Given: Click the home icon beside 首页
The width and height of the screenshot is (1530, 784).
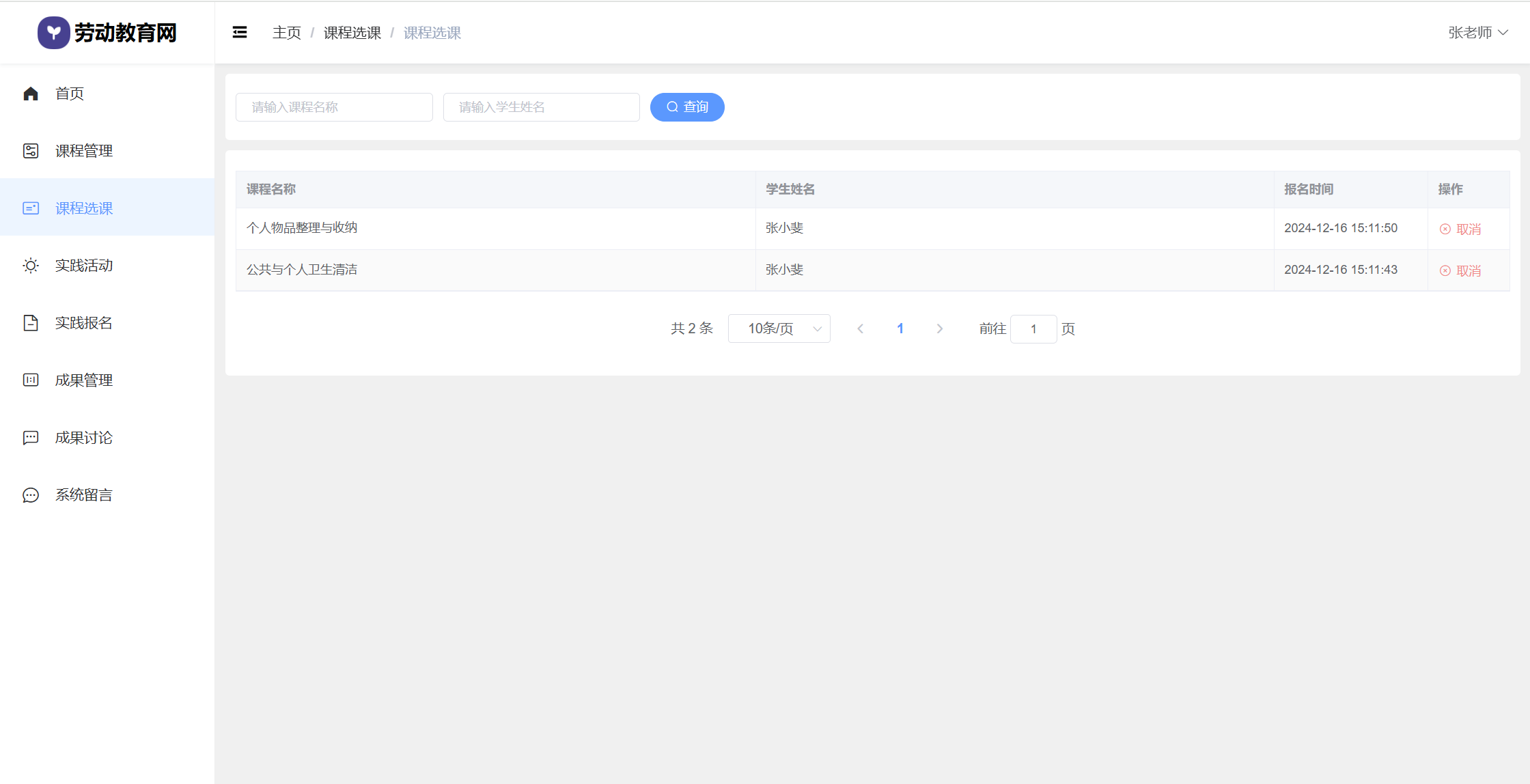Looking at the screenshot, I should coord(31,94).
